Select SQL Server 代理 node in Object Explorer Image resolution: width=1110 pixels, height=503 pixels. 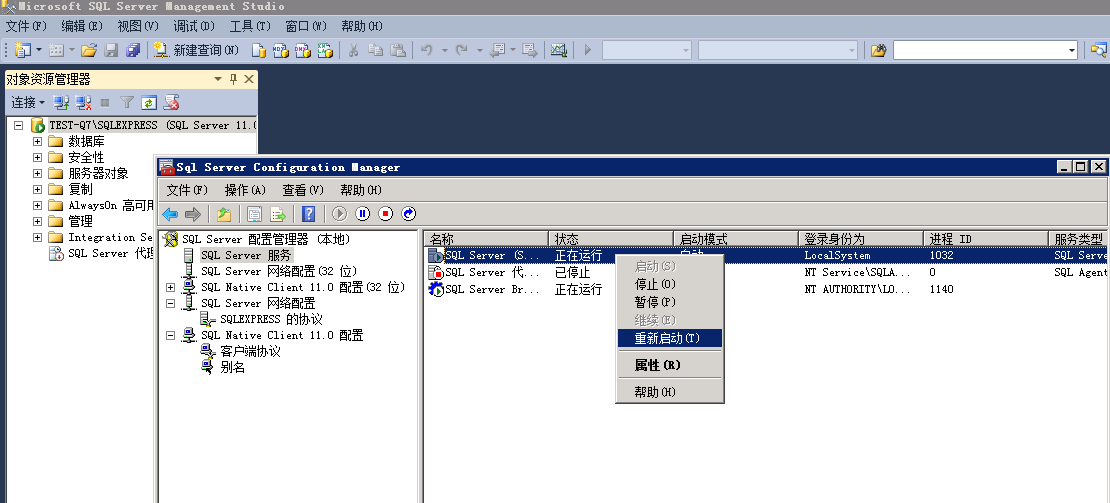point(110,253)
